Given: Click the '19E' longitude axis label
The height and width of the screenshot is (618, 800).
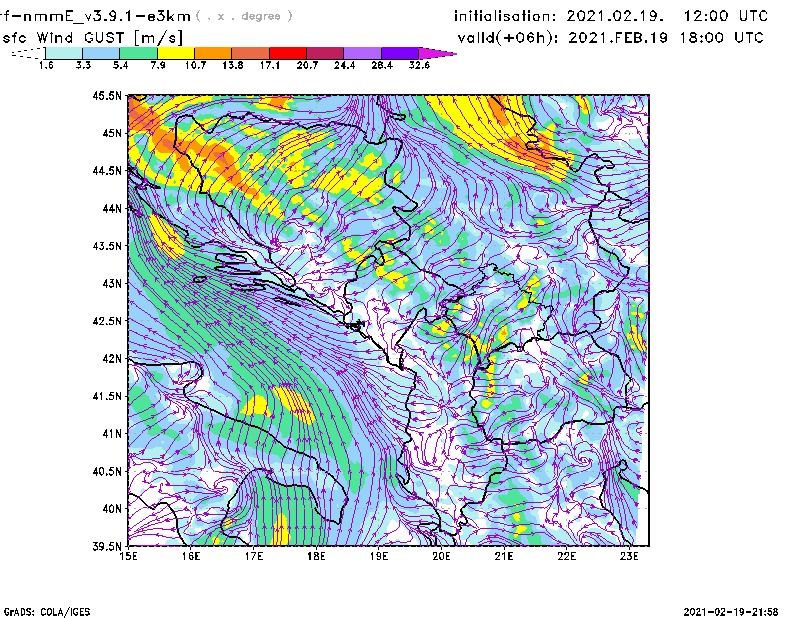Looking at the screenshot, I should 379,556.
